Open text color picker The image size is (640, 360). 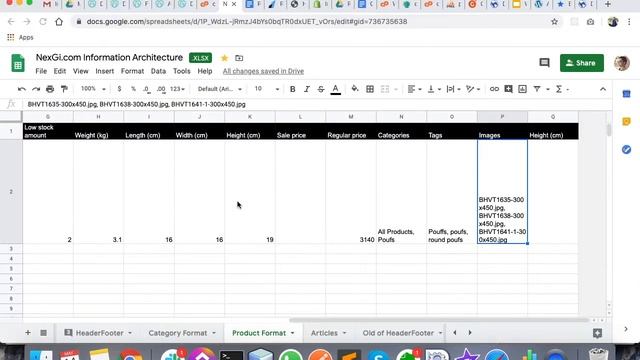point(336,89)
